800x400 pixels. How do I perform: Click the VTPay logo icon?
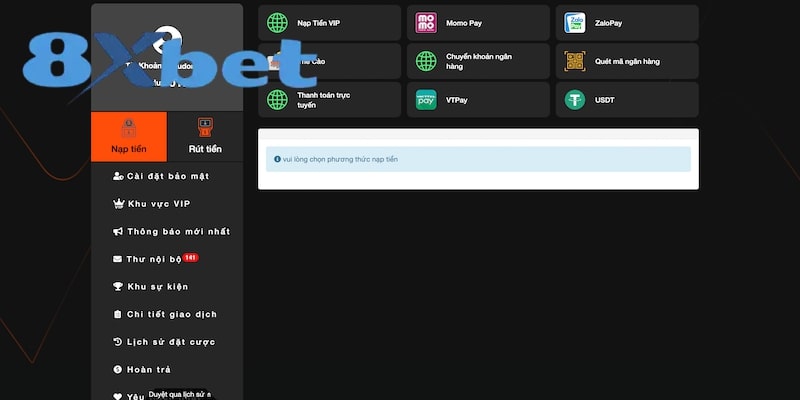[x=426, y=99]
